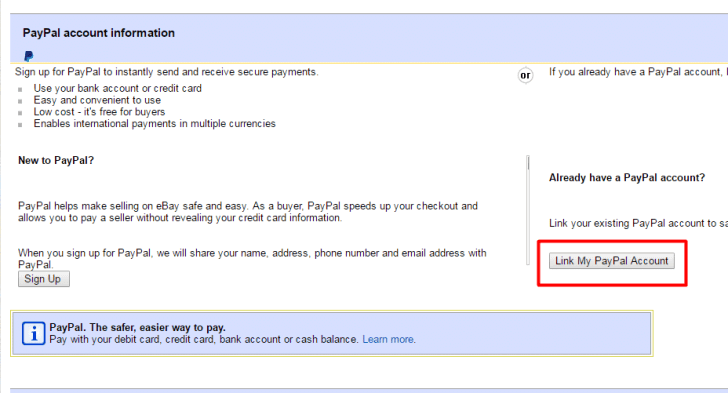
Task: Click 'Pay with your debit card' sentence
Action: point(204,340)
